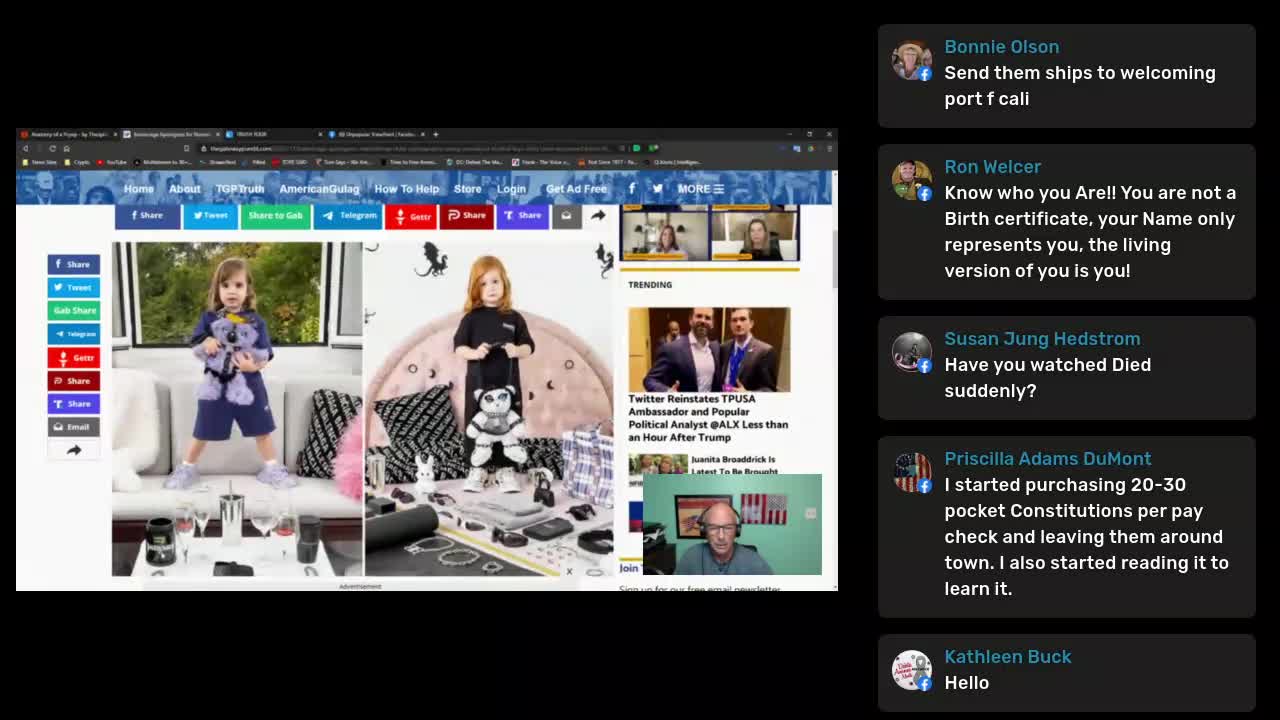Click Bonnie Olson's profile avatar
The height and width of the screenshot is (720, 1280).
[x=911, y=60]
